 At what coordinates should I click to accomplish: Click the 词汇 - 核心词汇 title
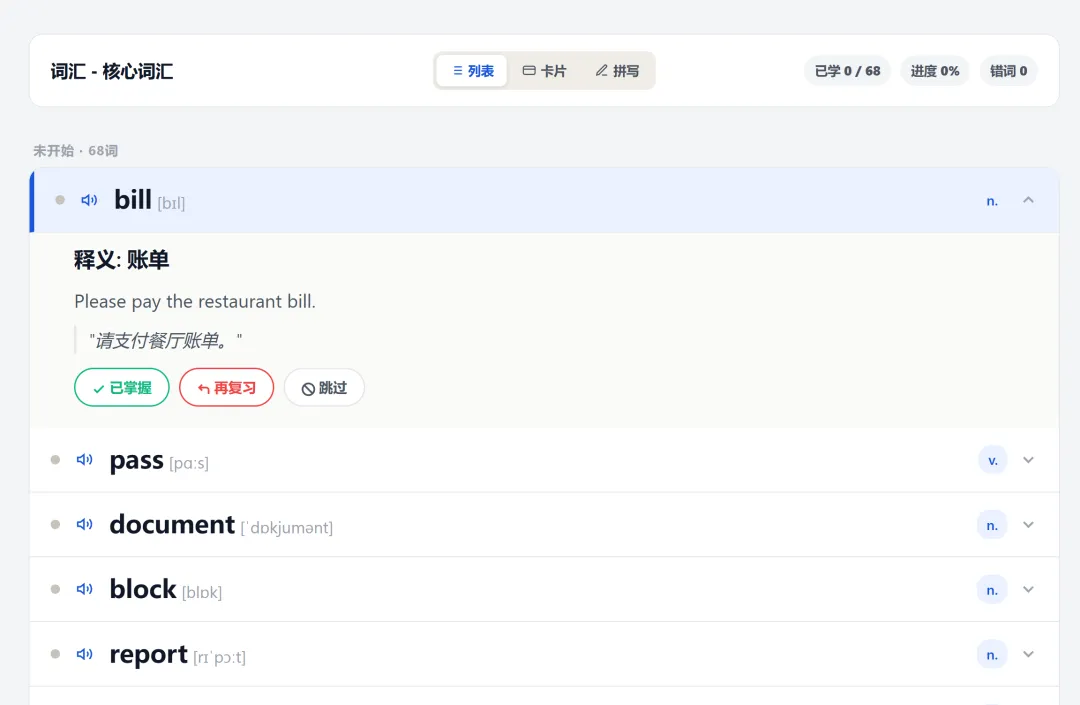112,71
